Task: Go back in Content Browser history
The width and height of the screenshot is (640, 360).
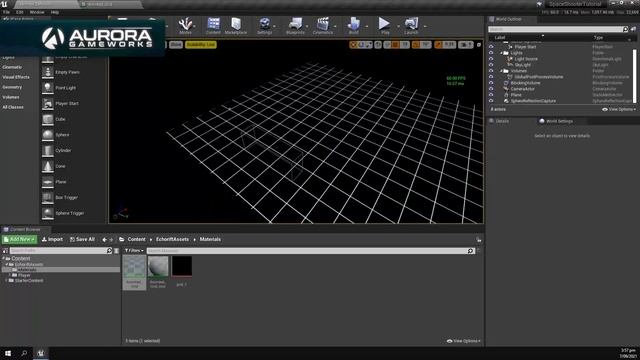Action: (104, 240)
